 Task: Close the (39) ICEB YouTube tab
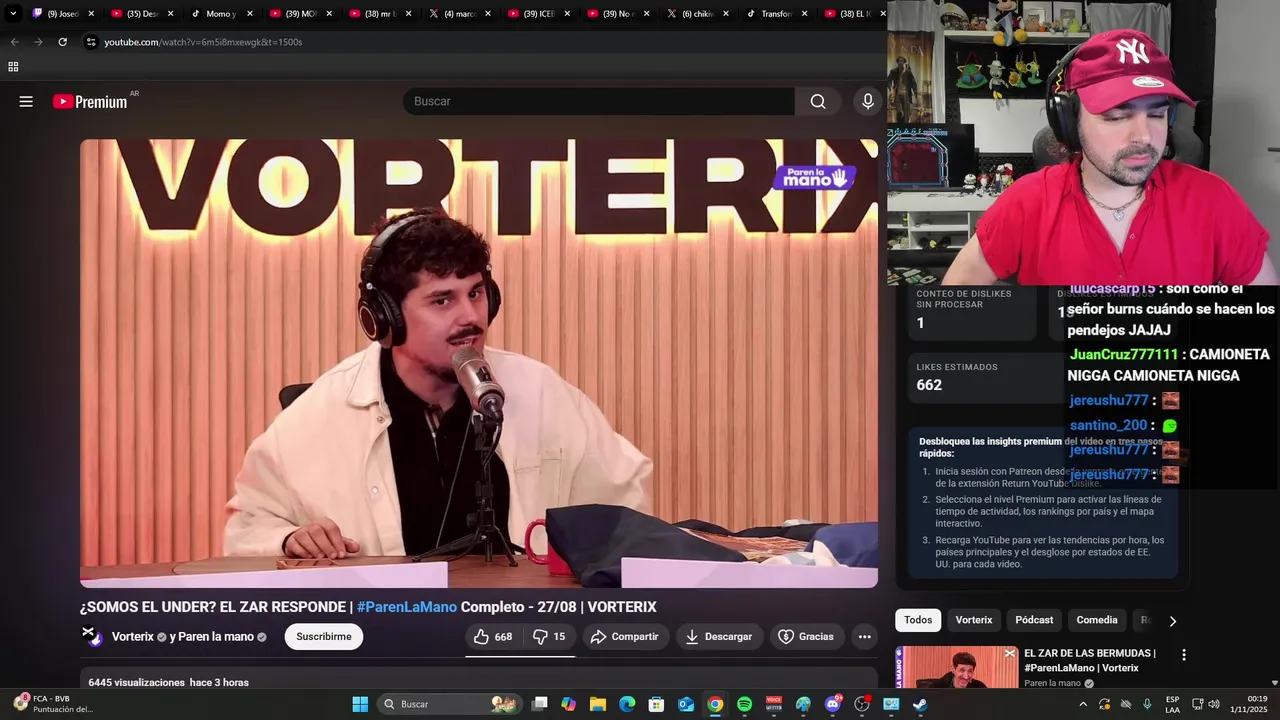(x=567, y=14)
